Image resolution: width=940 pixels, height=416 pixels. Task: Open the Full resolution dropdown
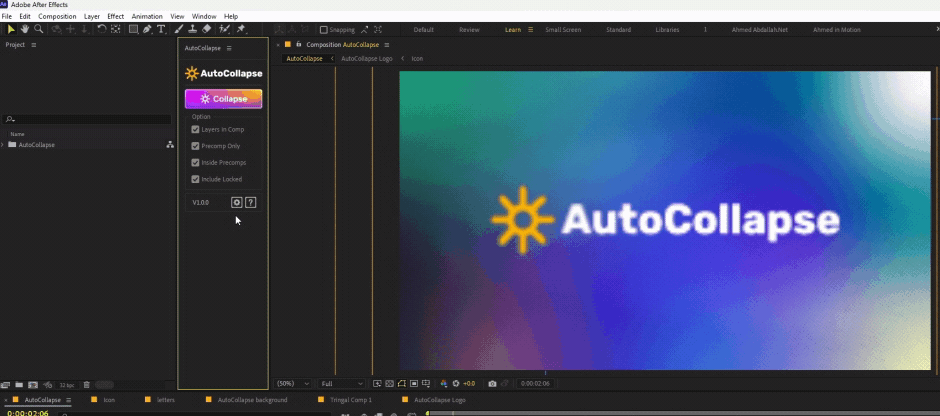[x=342, y=384]
